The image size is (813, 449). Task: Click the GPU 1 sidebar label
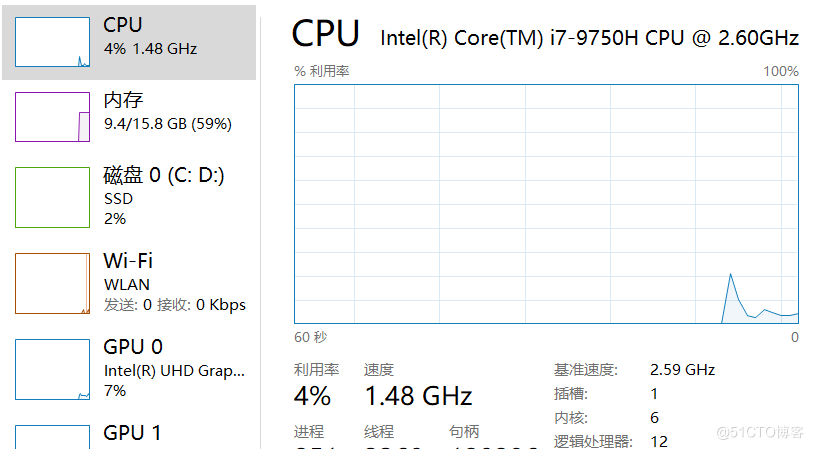pos(132,433)
